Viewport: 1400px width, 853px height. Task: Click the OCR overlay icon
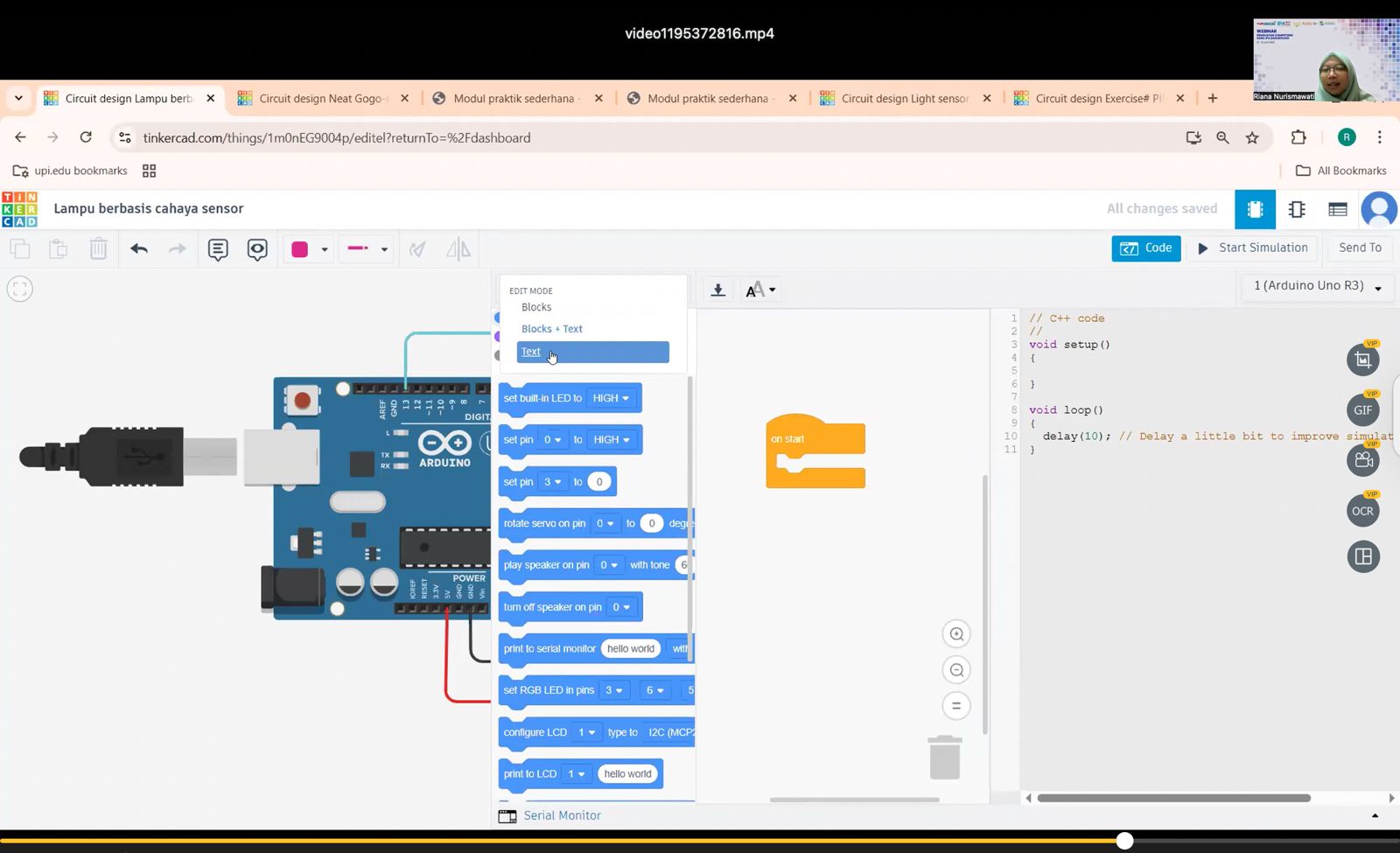coord(1363,511)
